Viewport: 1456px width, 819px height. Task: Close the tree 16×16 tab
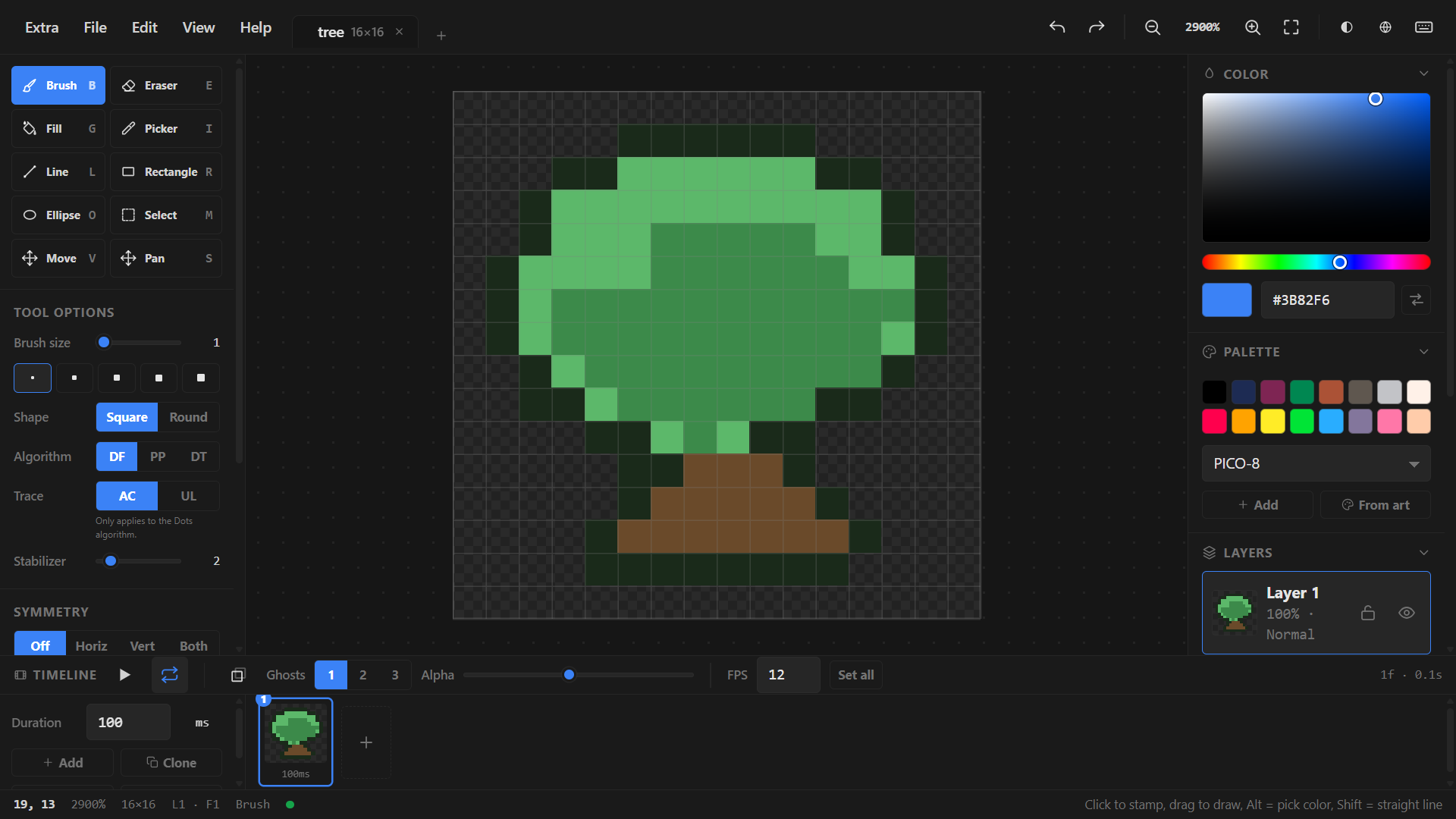click(399, 32)
